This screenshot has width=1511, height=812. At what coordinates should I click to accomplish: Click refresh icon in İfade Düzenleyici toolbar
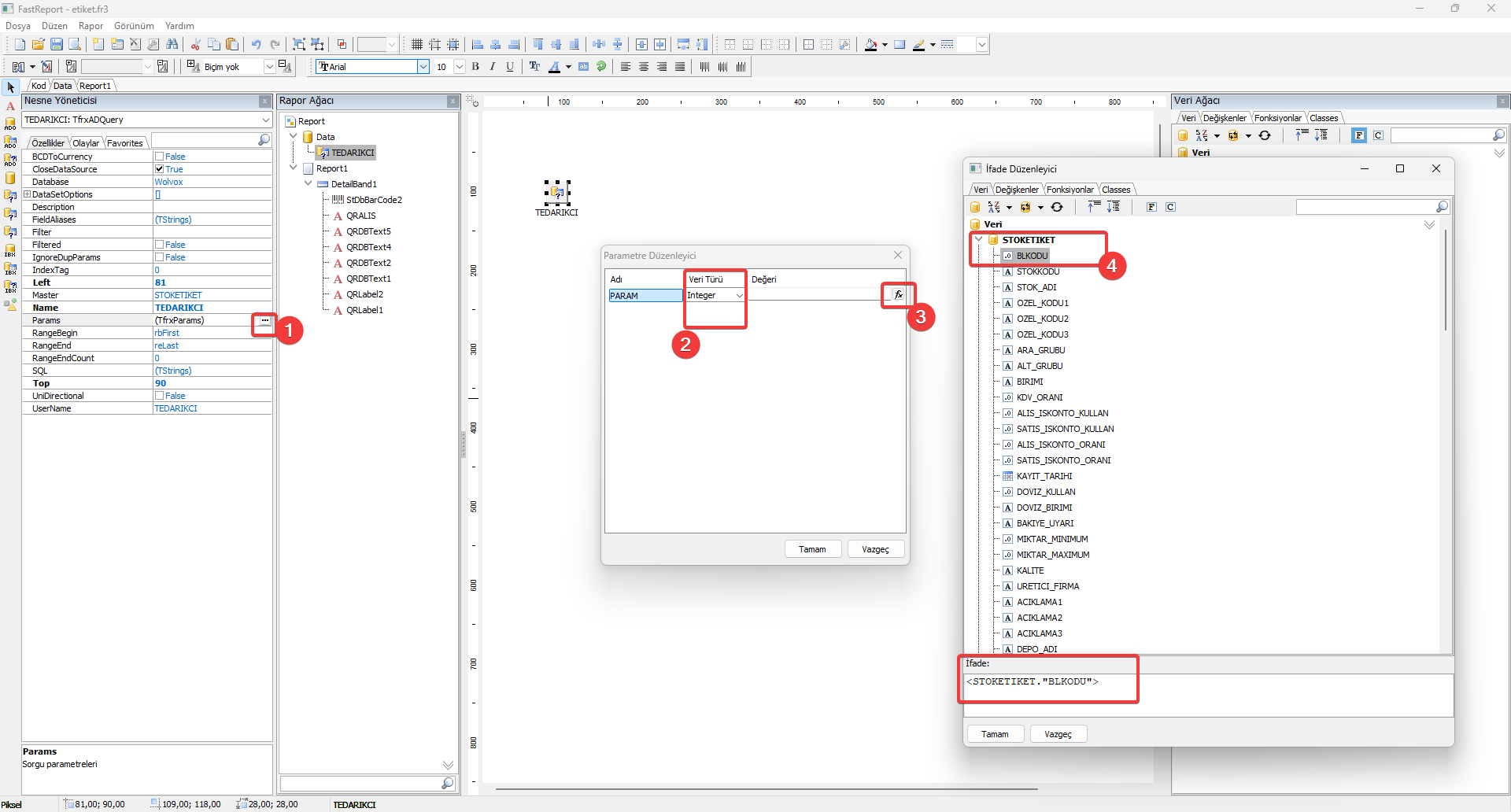1057,207
